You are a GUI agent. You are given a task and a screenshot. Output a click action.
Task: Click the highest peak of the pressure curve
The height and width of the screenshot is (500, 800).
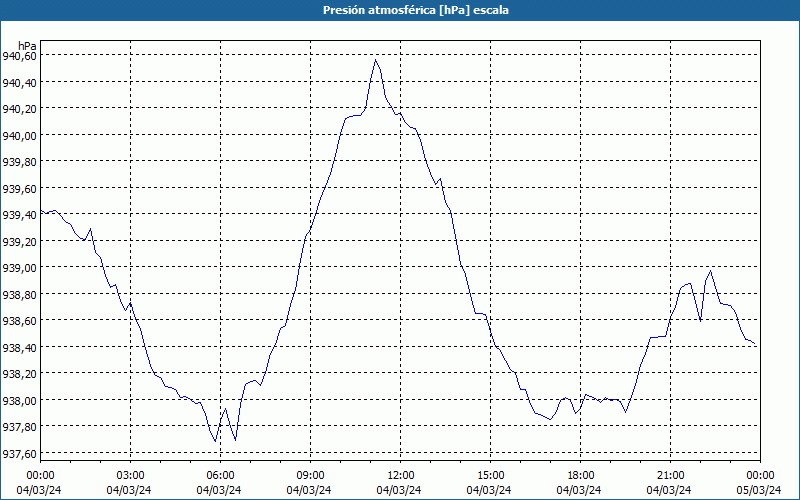(x=376, y=60)
